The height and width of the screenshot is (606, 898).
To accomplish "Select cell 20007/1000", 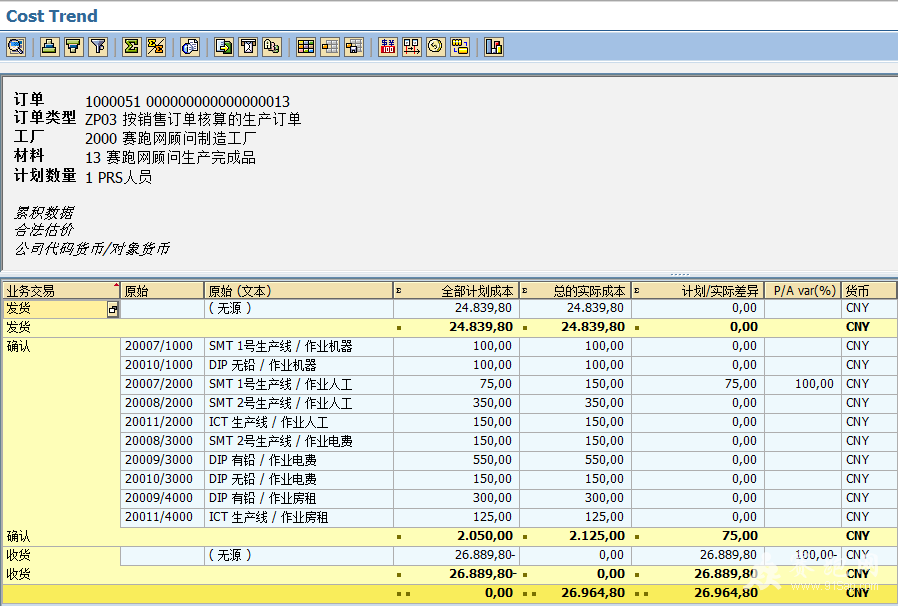I will click(162, 346).
